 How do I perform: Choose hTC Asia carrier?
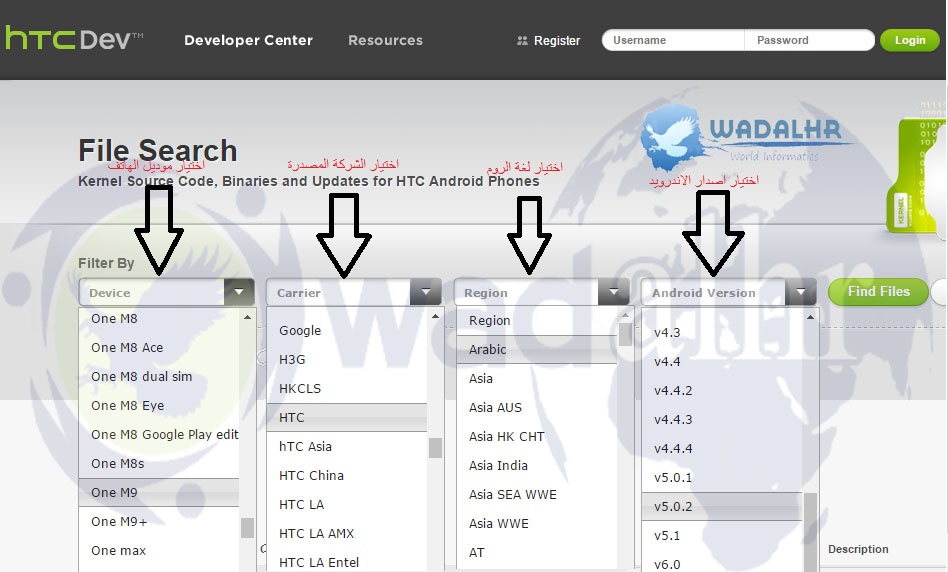pyautogui.click(x=347, y=447)
